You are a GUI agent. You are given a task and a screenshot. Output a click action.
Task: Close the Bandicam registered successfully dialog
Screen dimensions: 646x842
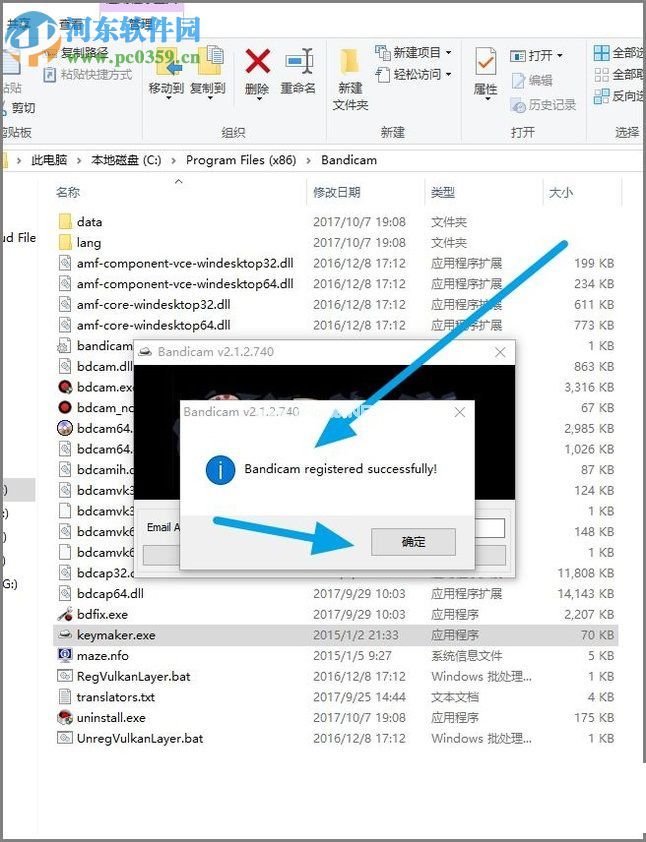[x=460, y=412]
